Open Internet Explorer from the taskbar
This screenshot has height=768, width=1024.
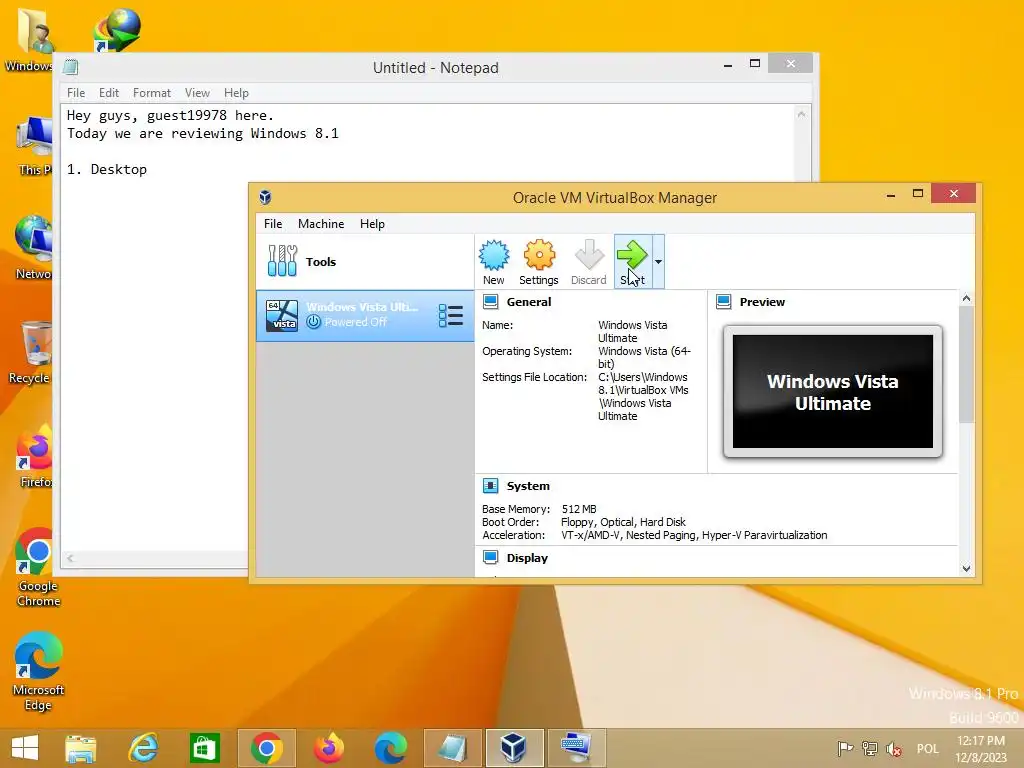click(142, 748)
